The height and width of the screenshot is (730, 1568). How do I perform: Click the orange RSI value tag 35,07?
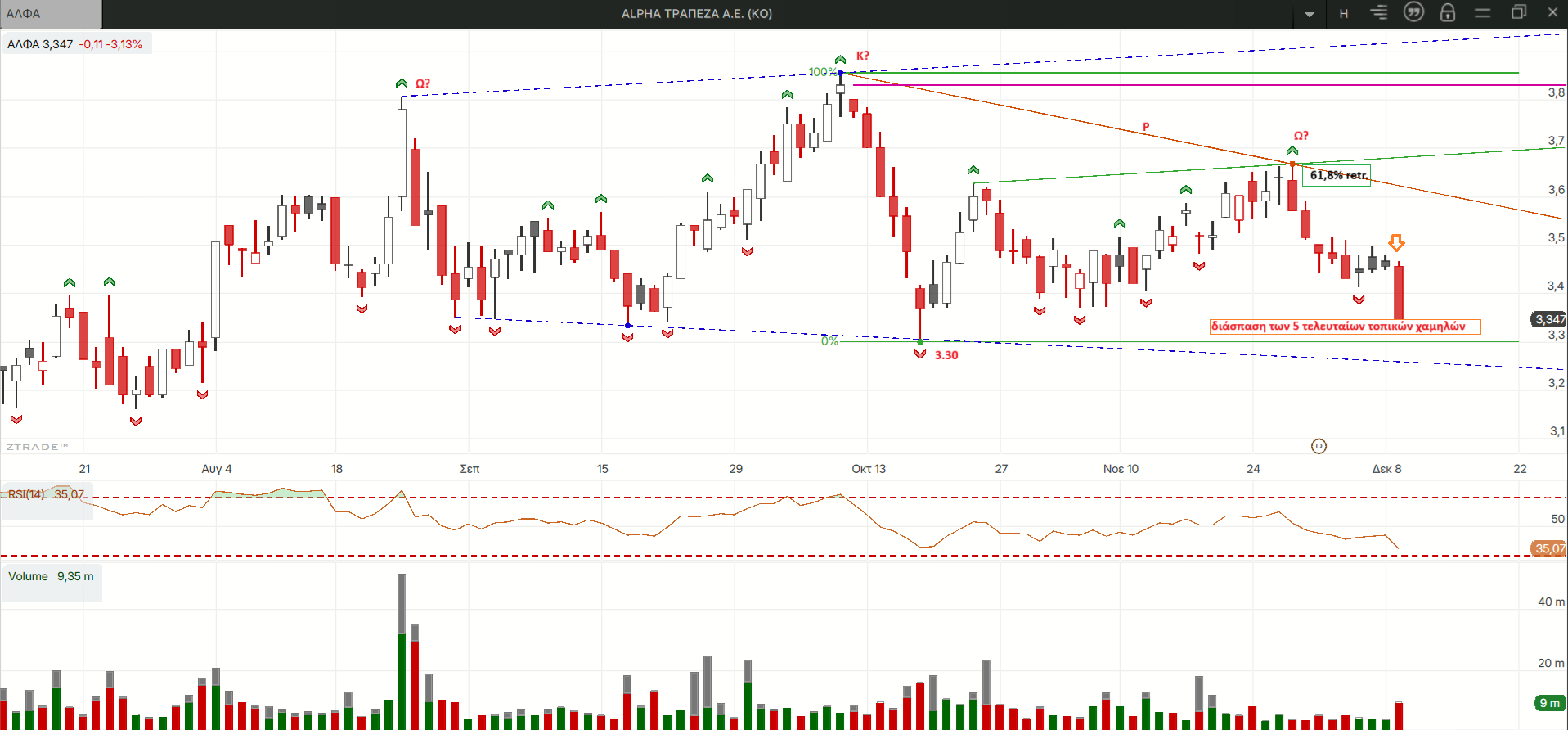click(1548, 548)
